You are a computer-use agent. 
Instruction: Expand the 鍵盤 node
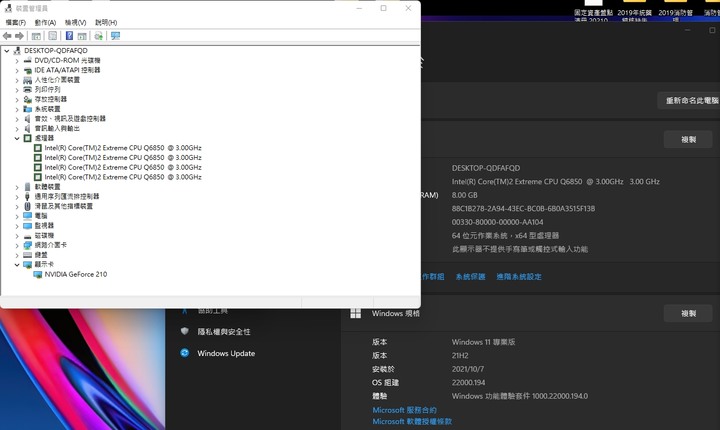(17, 255)
